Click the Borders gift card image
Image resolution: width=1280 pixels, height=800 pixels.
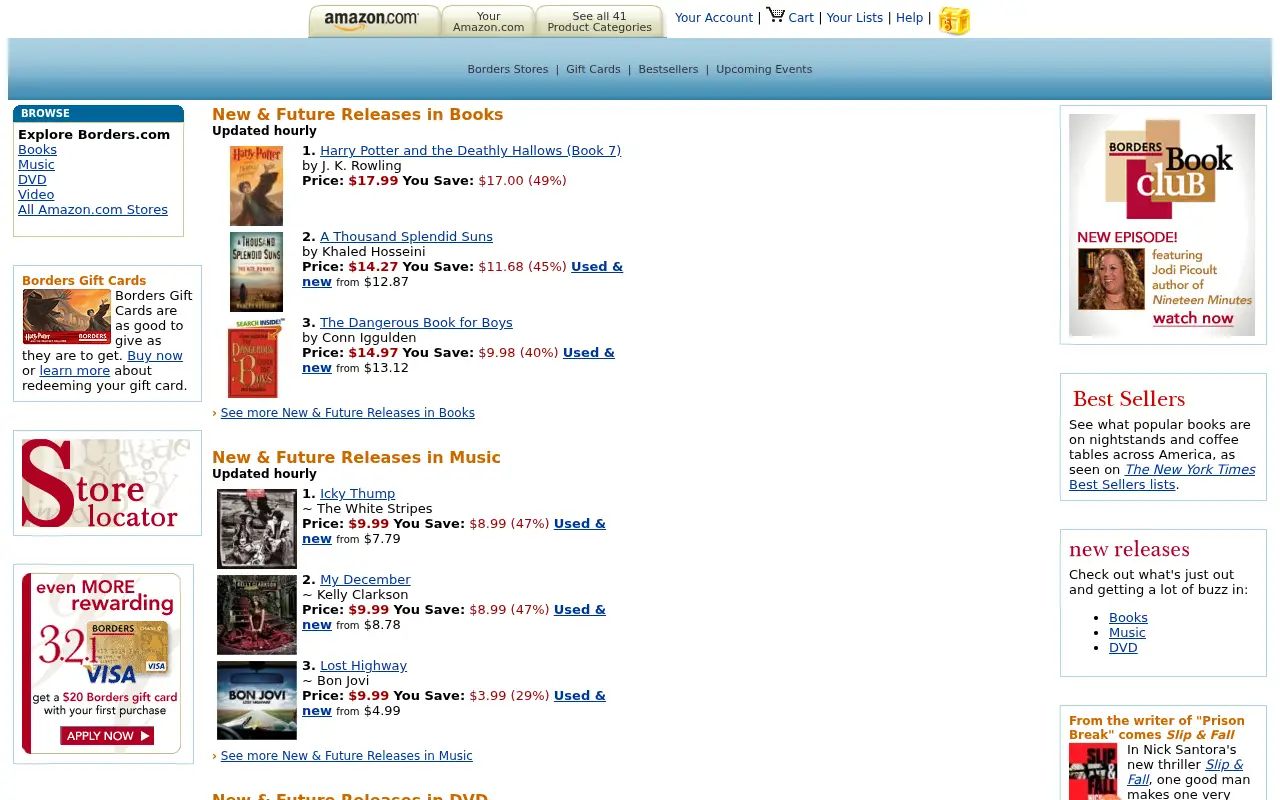pos(67,316)
